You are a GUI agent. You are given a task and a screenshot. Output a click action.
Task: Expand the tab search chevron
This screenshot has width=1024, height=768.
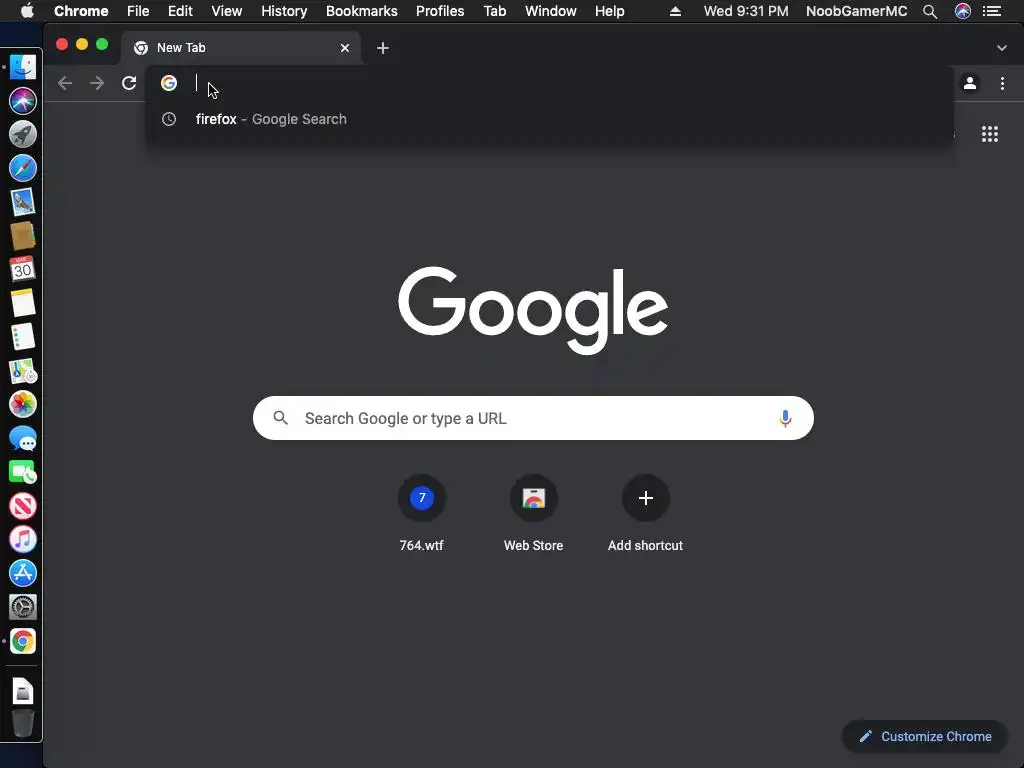tap(1002, 48)
